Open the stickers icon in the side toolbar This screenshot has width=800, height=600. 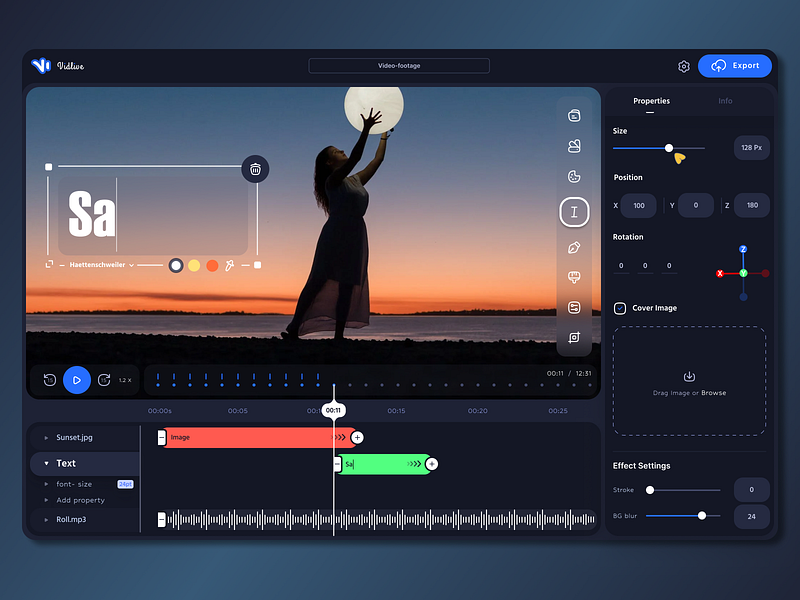click(574, 176)
